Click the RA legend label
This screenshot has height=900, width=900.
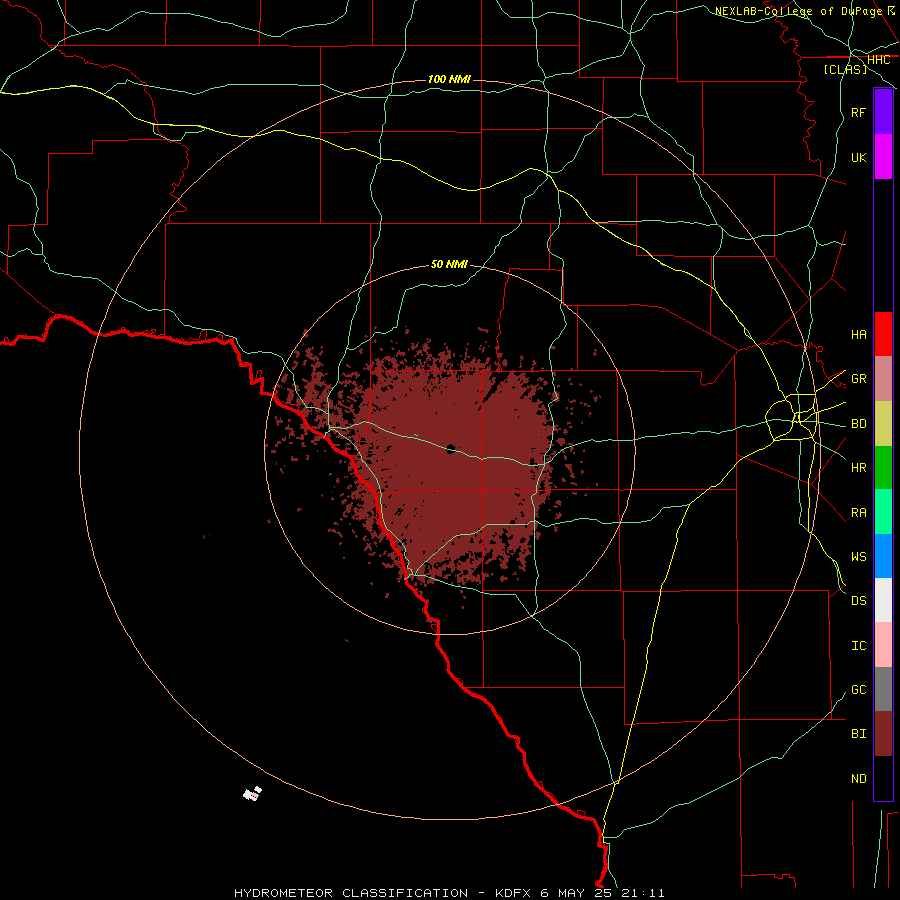click(858, 513)
